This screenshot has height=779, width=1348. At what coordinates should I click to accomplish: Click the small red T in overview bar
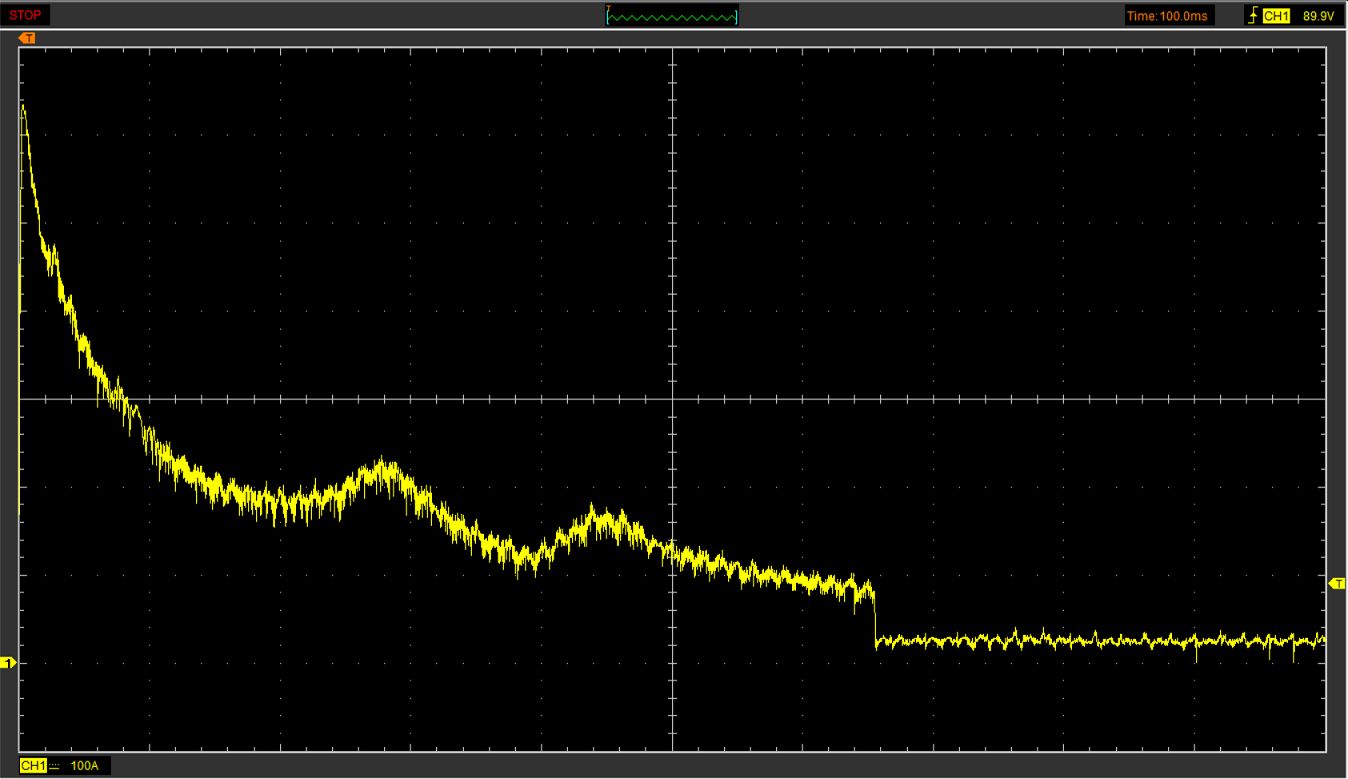pos(608,8)
